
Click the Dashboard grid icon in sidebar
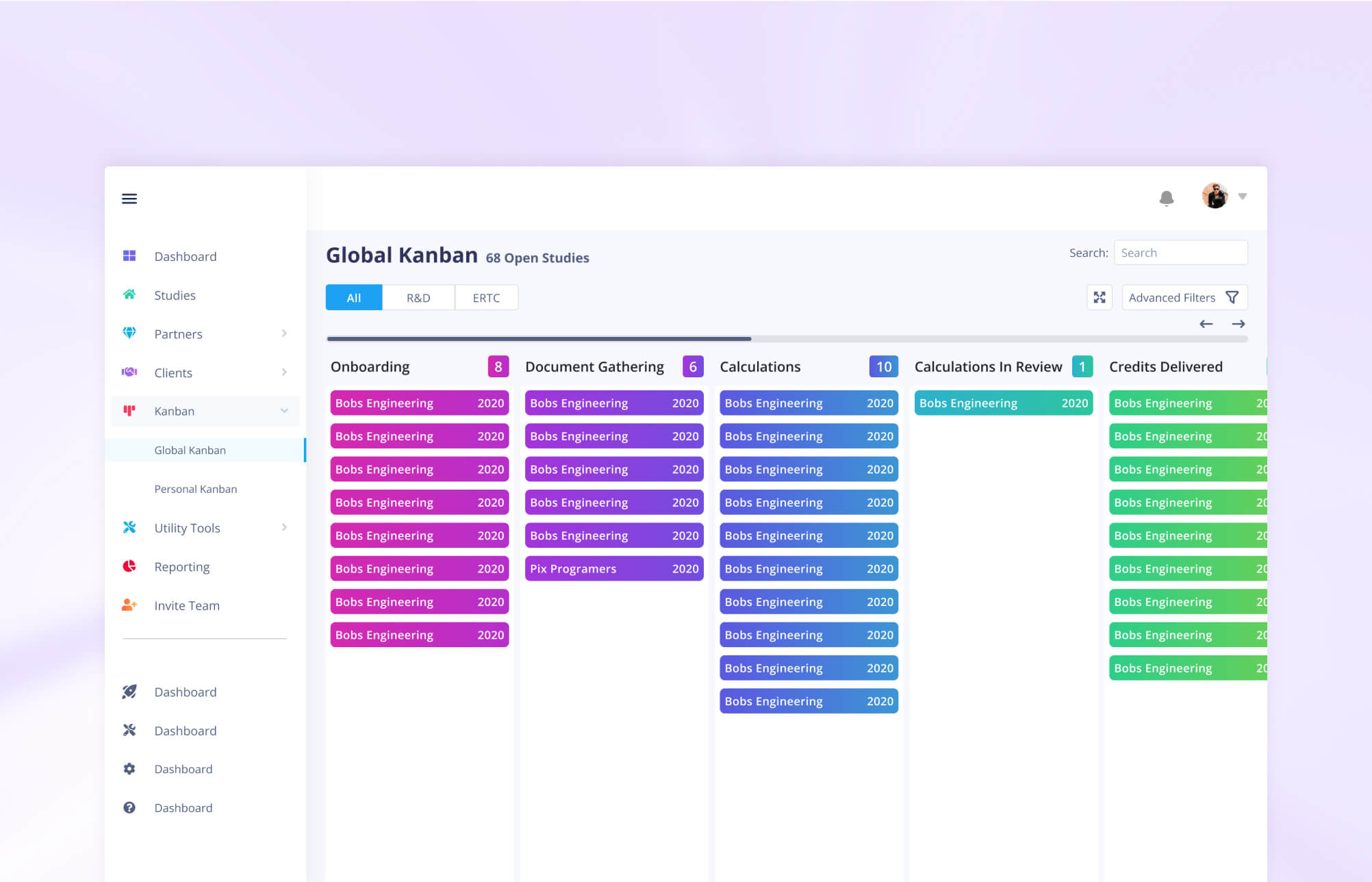pos(129,256)
